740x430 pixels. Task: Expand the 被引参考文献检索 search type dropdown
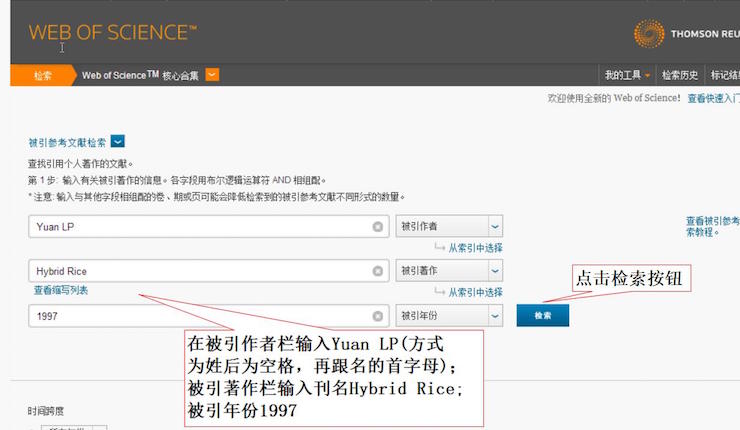(118, 141)
